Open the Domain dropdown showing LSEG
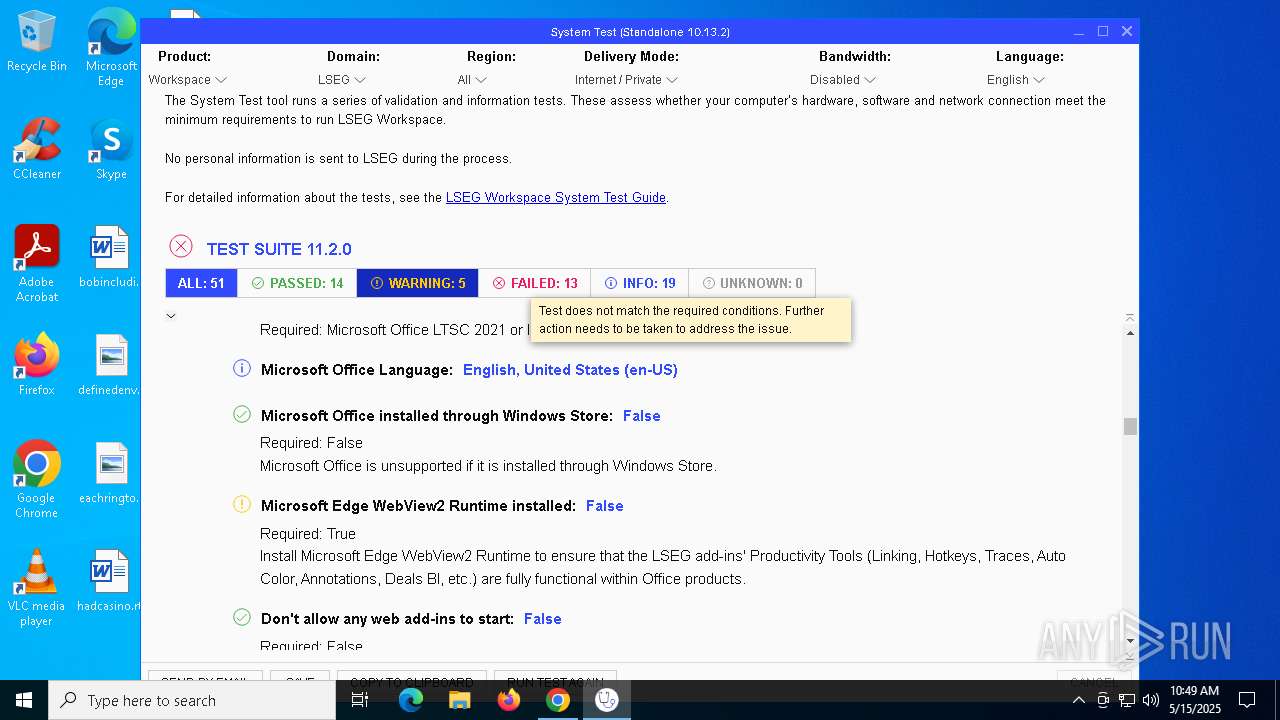Screen dimensions: 1280x720 tap(341, 80)
